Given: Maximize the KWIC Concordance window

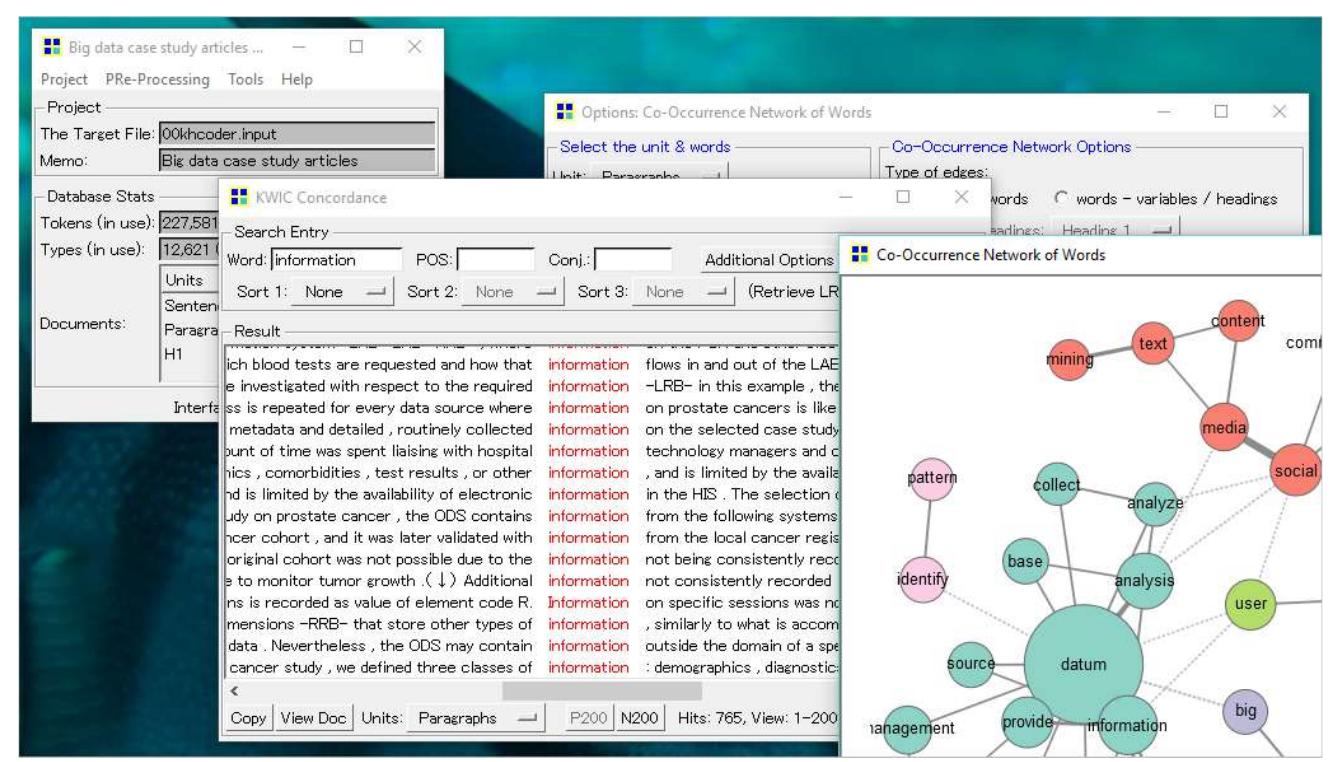Looking at the screenshot, I should [x=904, y=198].
